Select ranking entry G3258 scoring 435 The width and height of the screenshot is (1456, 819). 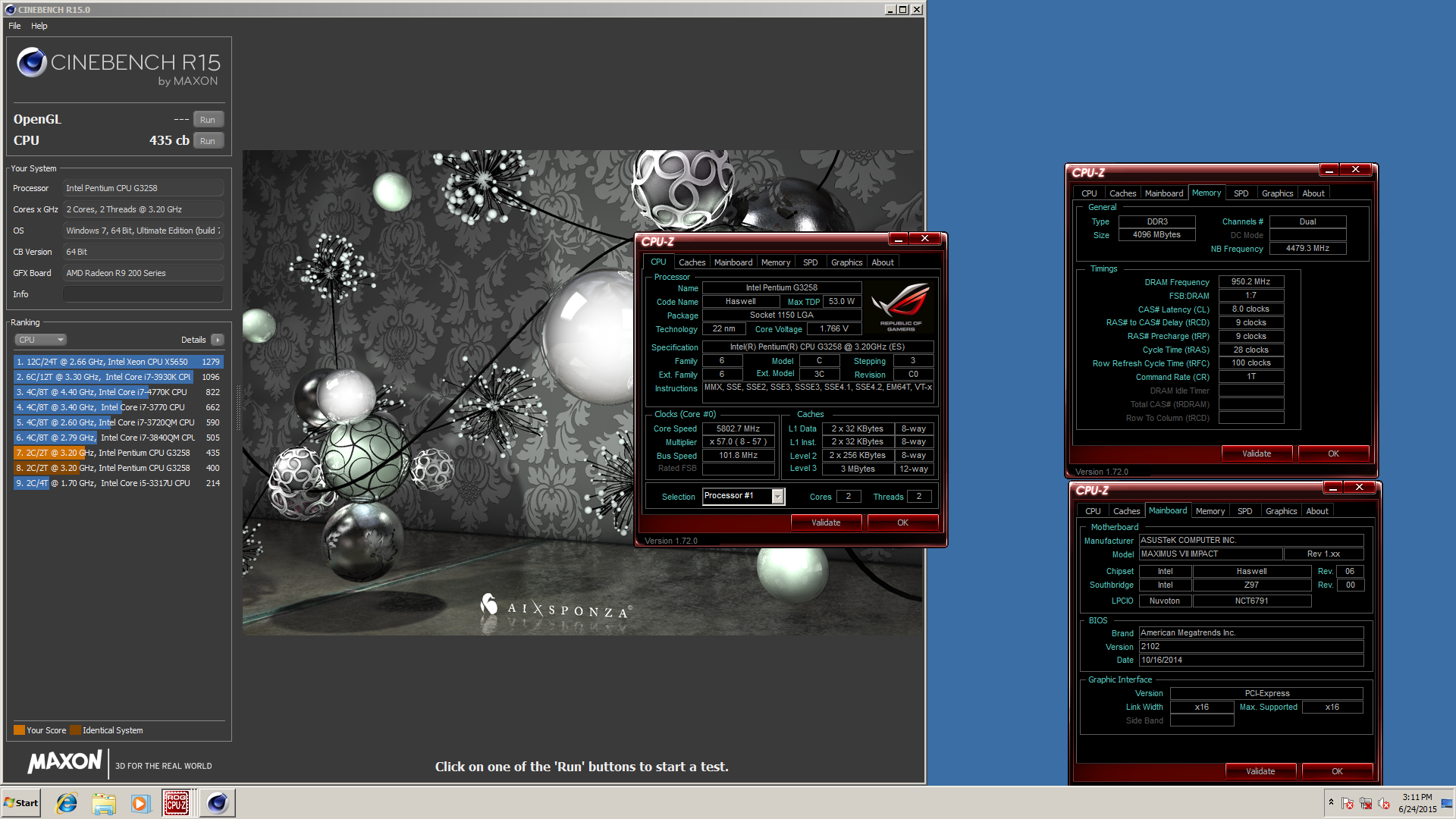[x=118, y=453]
